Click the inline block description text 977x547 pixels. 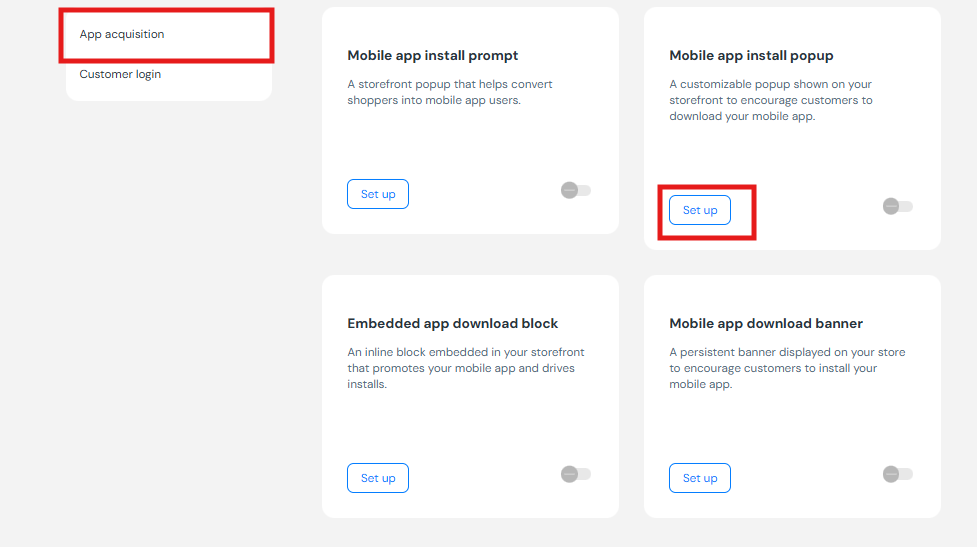(466, 368)
